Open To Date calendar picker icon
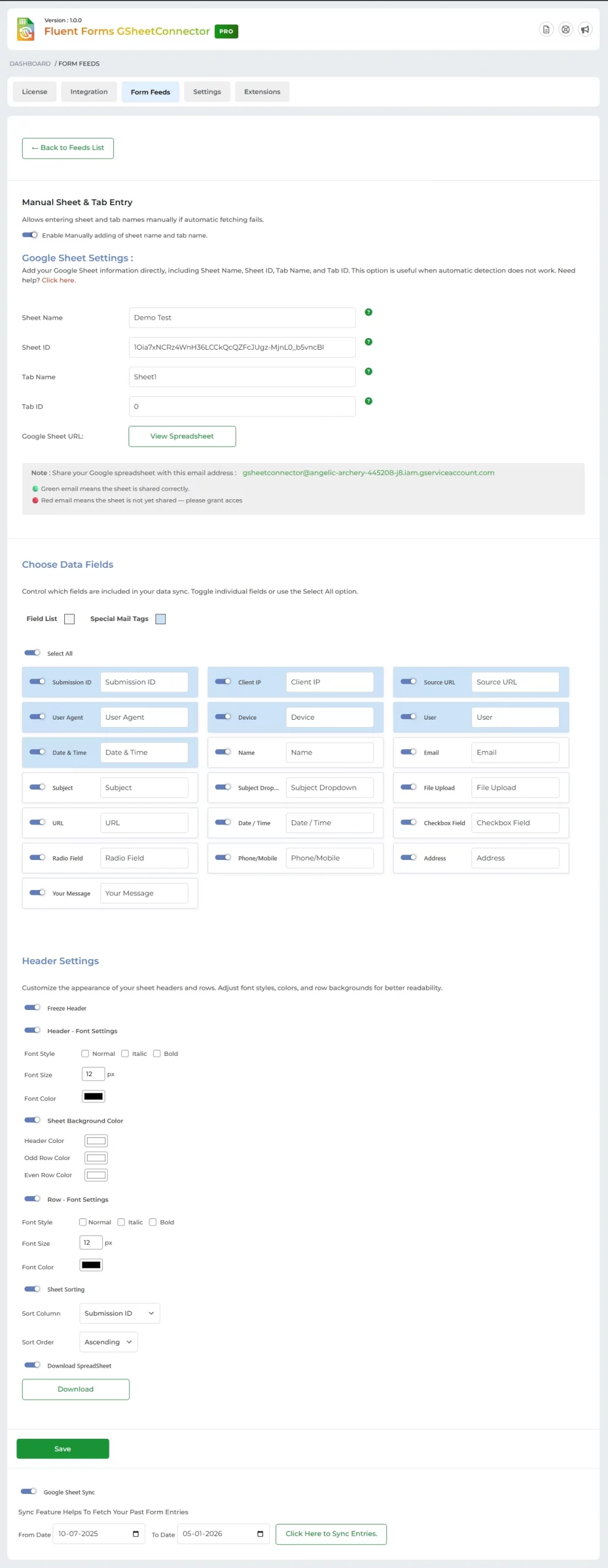The width and height of the screenshot is (608, 1568). click(260, 1534)
